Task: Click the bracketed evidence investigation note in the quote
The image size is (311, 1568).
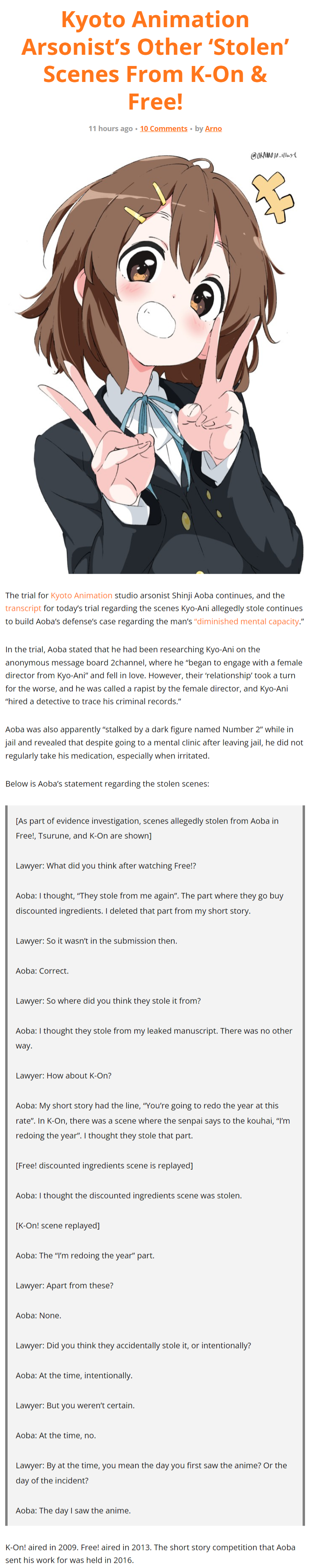Action: [x=147, y=828]
